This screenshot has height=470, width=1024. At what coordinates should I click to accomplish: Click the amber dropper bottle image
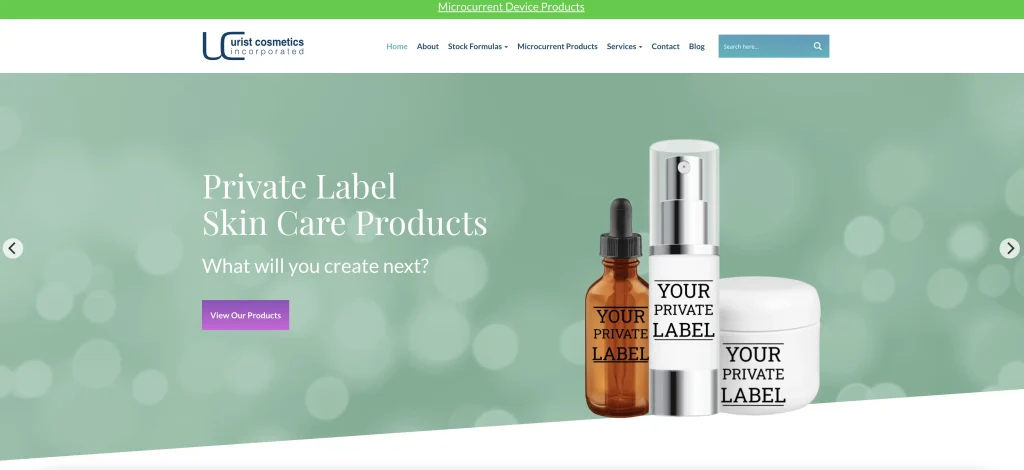pos(616,309)
